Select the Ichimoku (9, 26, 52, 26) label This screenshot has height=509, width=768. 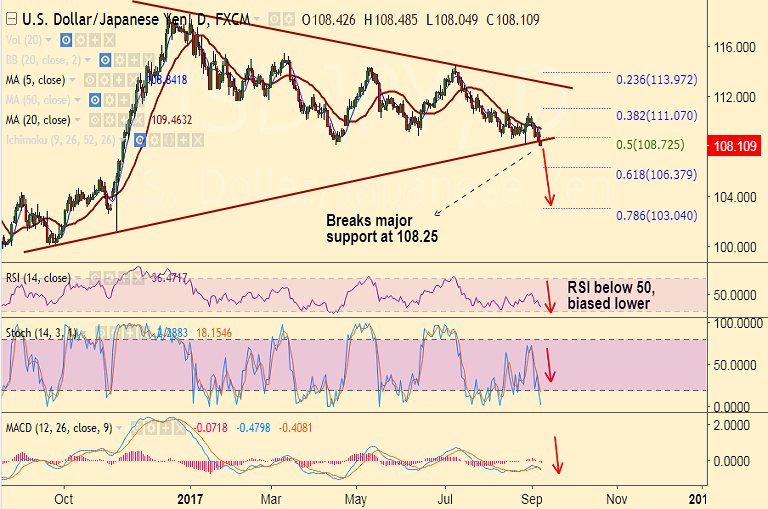61,141
